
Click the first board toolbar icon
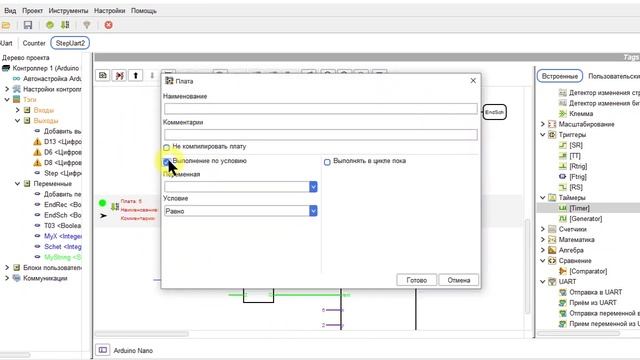click(x=103, y=76)
